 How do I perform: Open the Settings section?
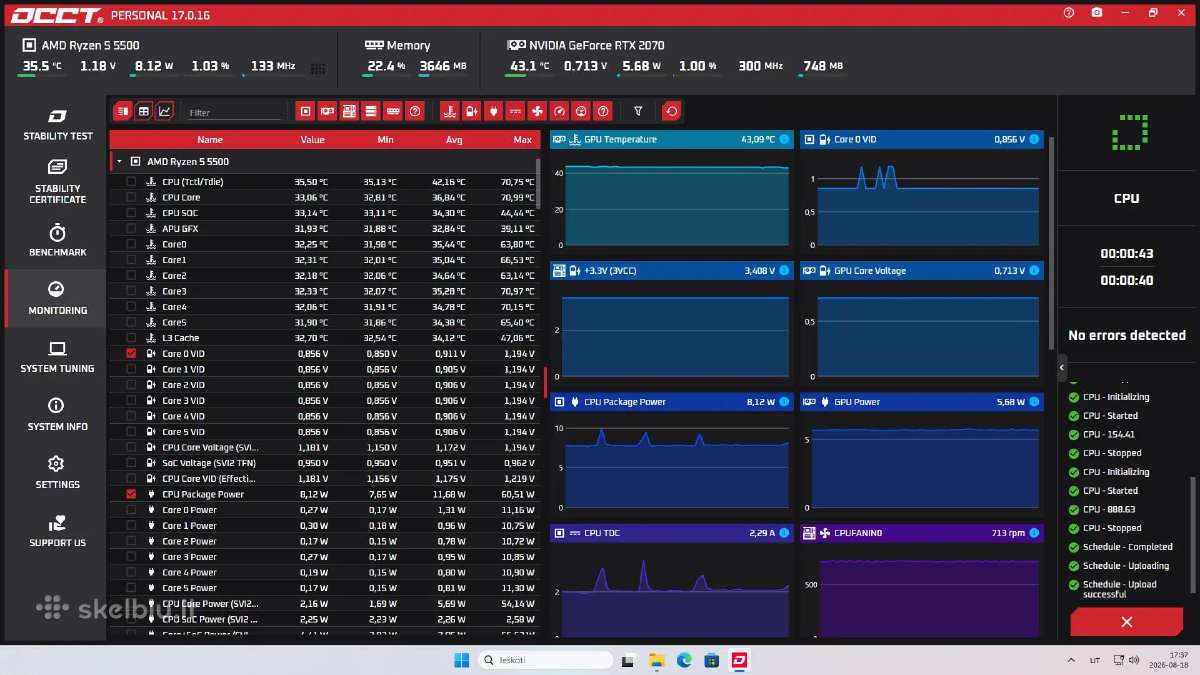tap(57, 472)
